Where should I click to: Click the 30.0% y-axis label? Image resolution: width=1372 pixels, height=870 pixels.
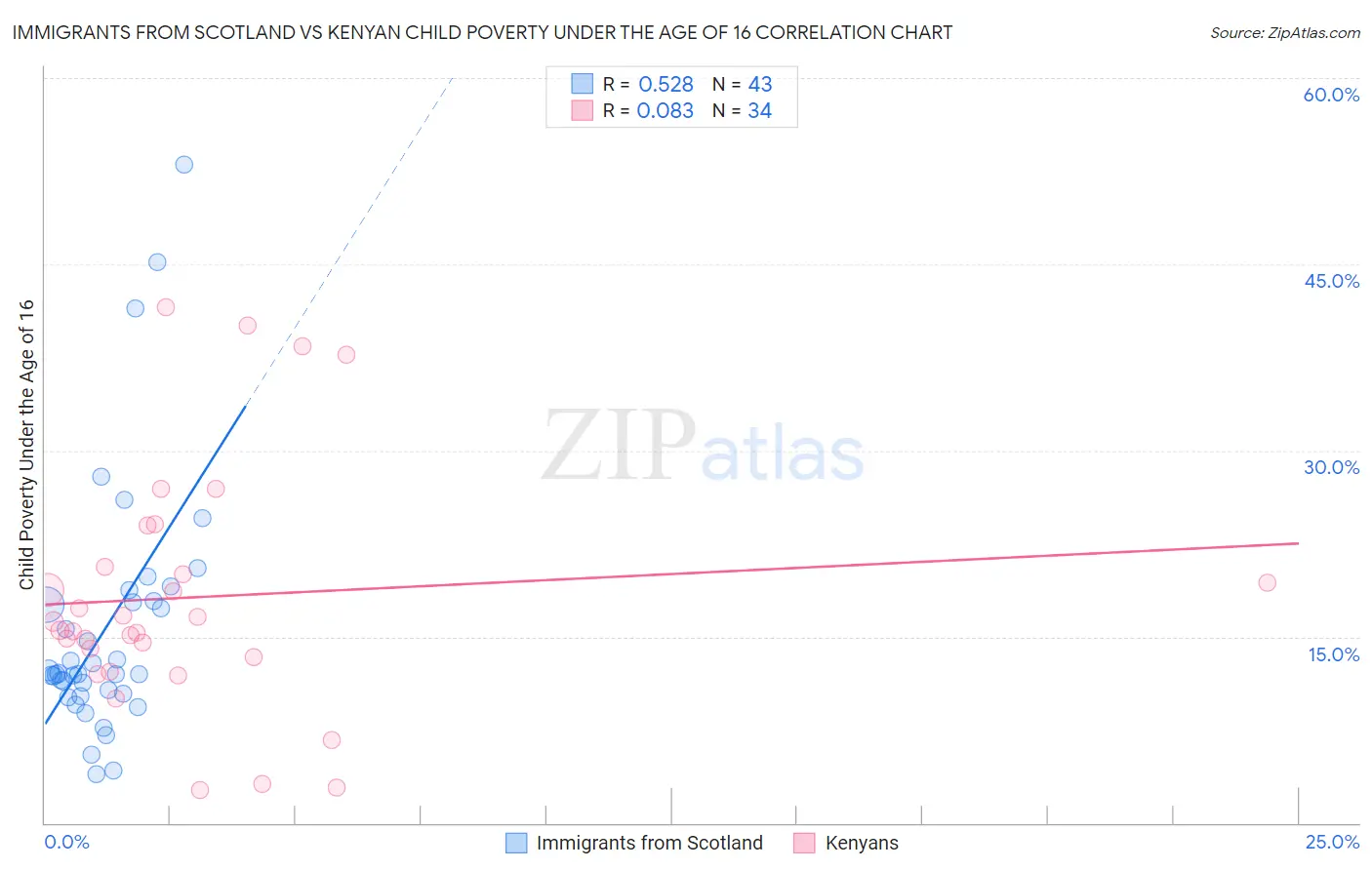coord(1331,467)
